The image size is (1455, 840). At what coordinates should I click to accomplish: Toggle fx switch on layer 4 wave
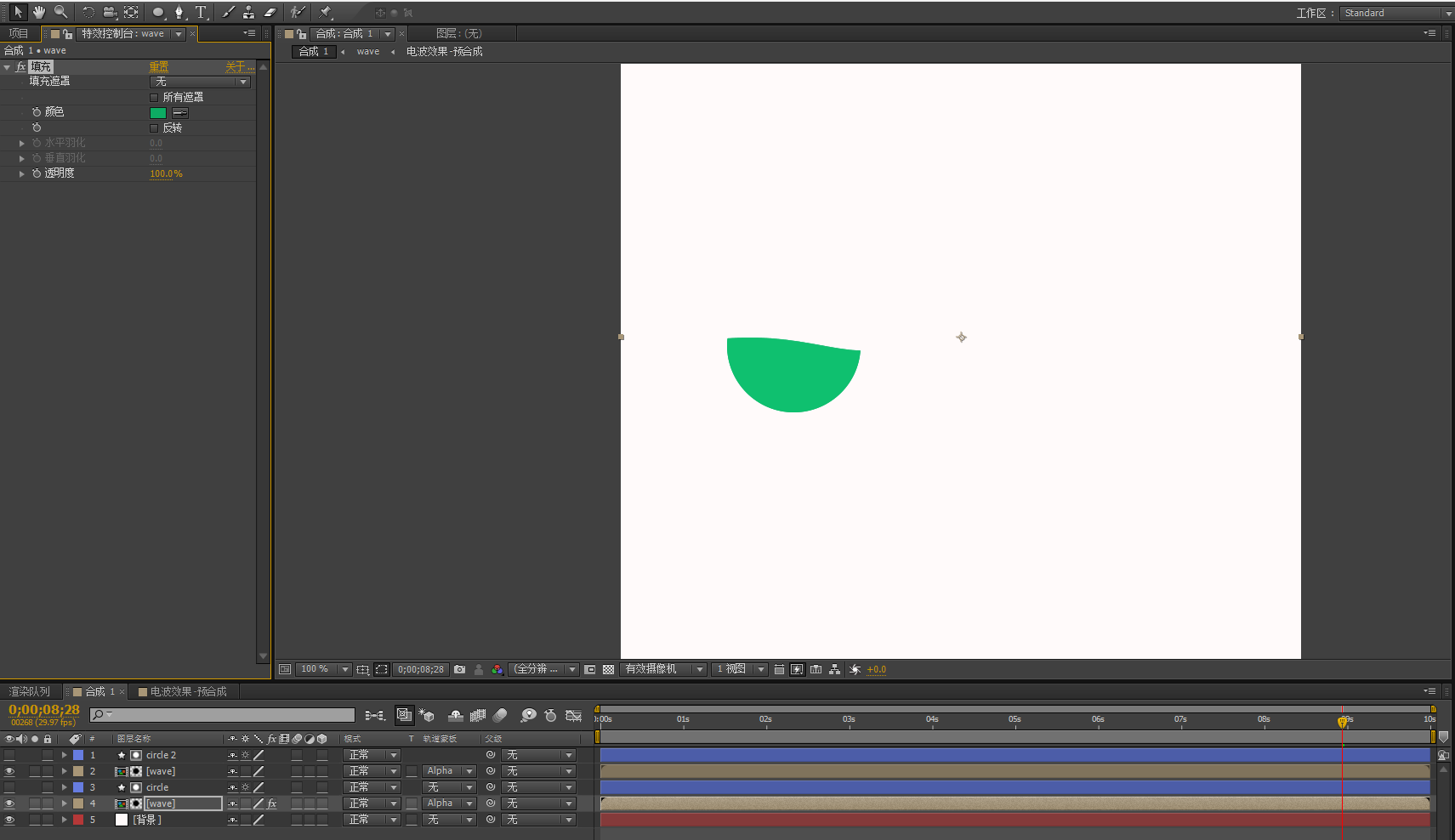coord(272,803)
